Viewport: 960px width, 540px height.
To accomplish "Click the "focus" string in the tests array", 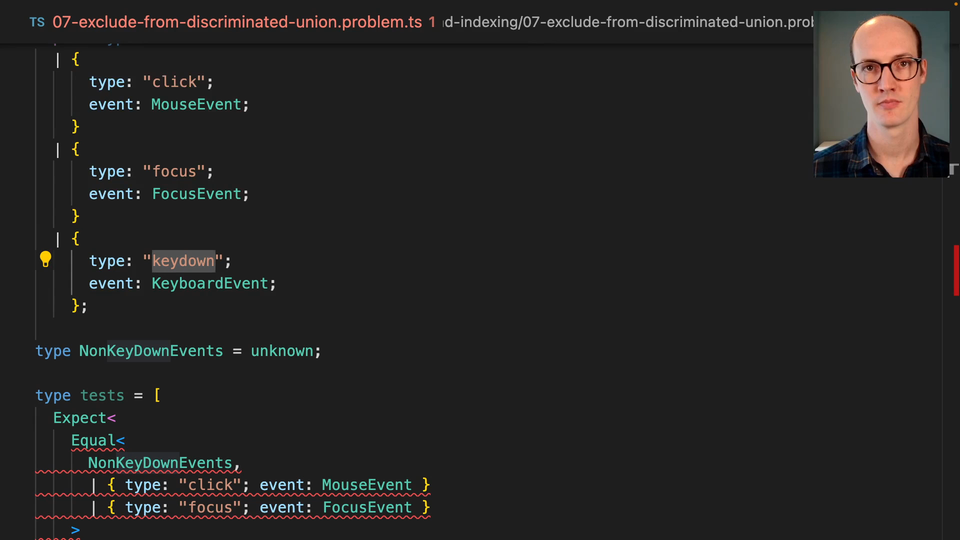I will click(x=213, y=508).
